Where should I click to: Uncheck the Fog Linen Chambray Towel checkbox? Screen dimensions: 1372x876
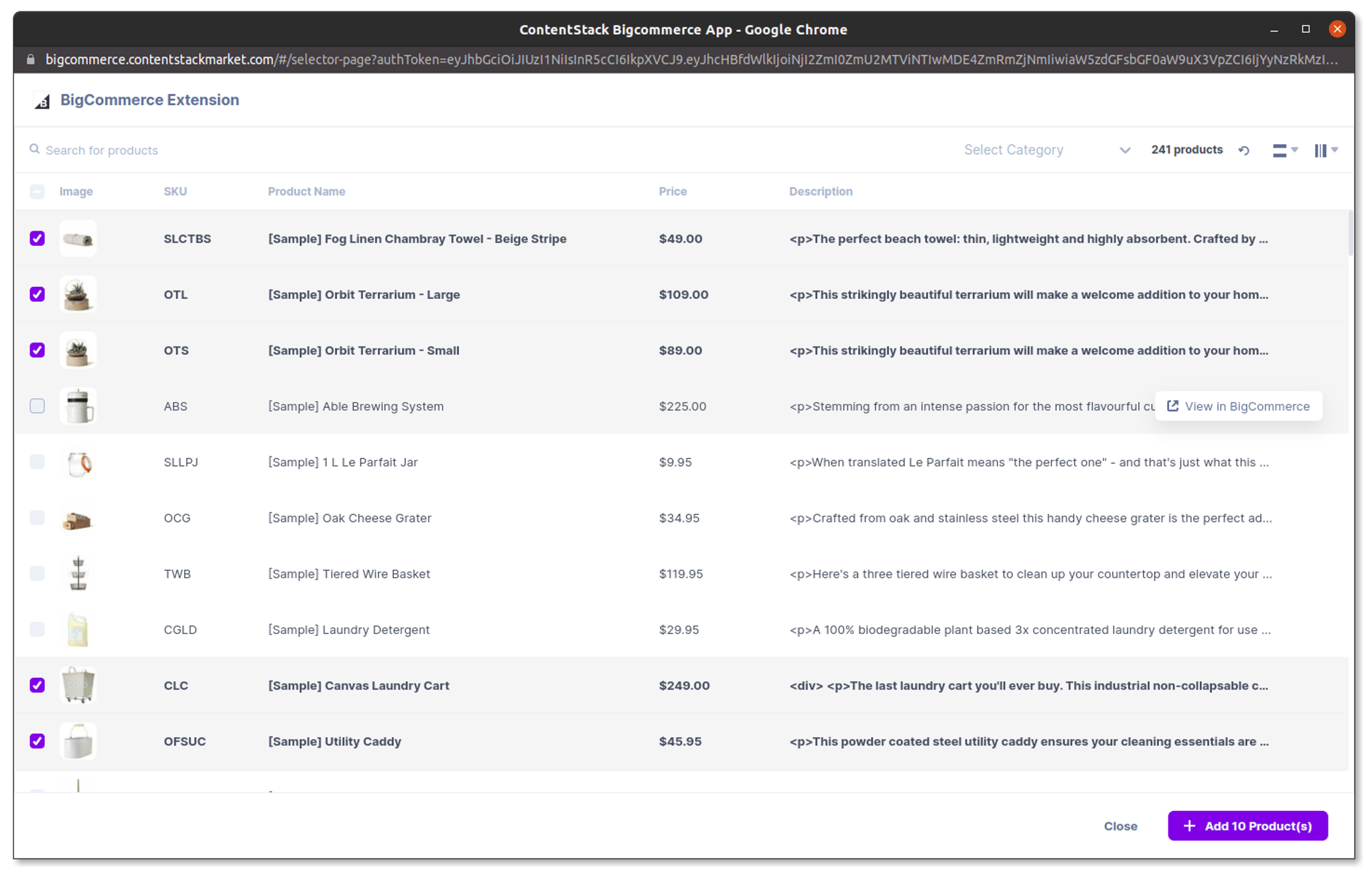click(x=38, y=239)
